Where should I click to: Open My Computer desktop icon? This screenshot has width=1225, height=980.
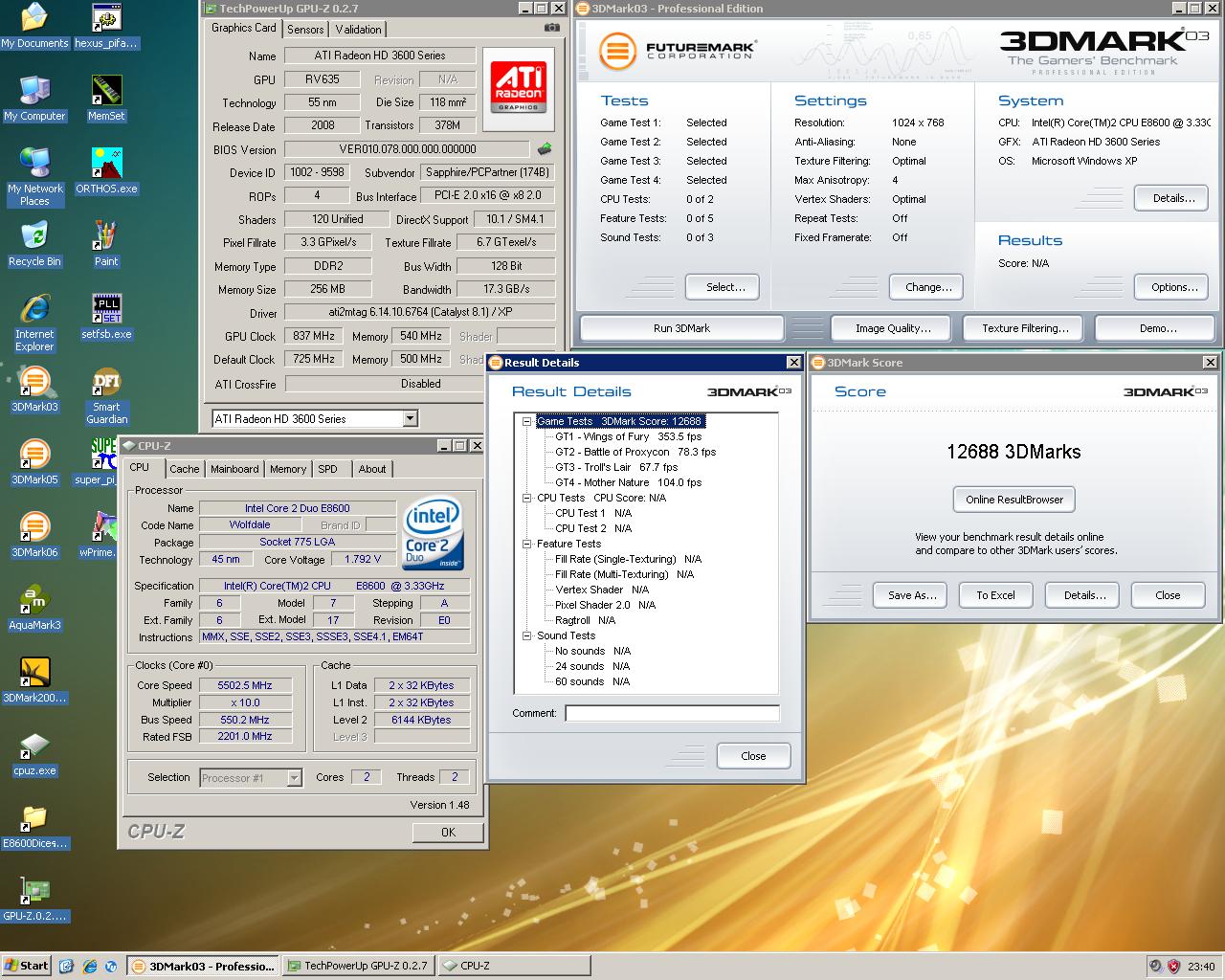click(34, 100)
